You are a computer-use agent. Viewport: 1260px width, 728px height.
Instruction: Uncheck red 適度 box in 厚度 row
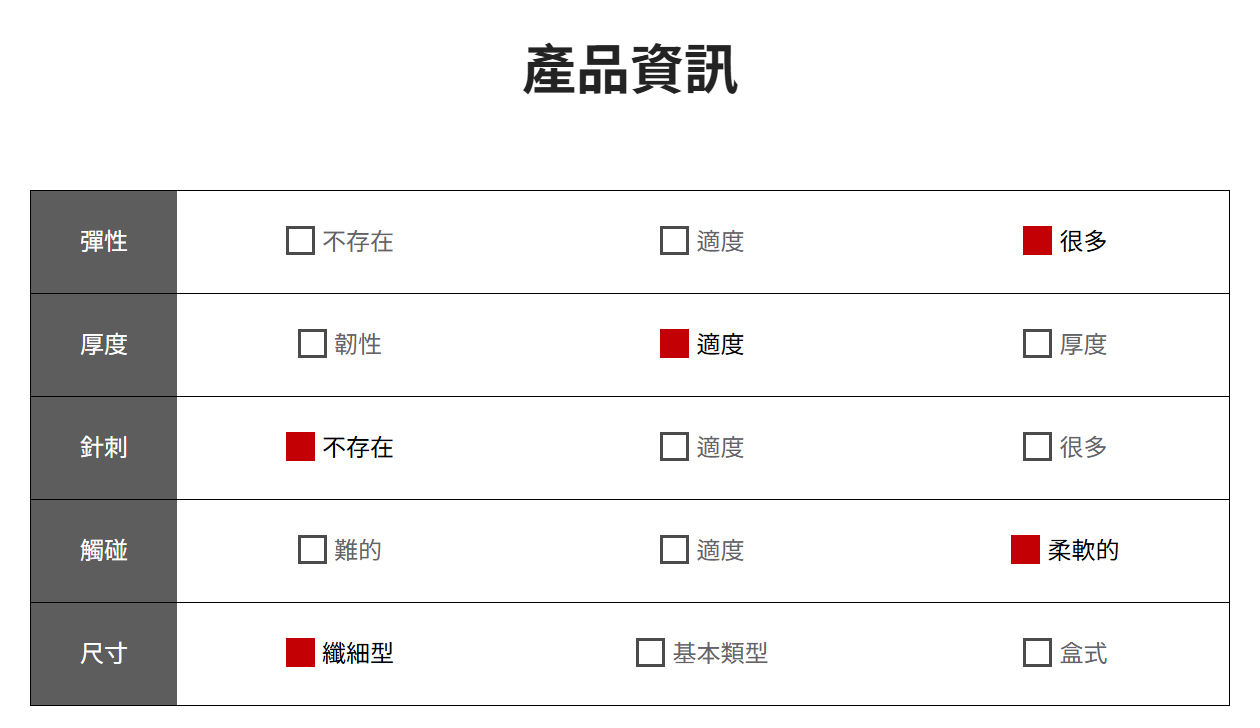coord(674,344)
